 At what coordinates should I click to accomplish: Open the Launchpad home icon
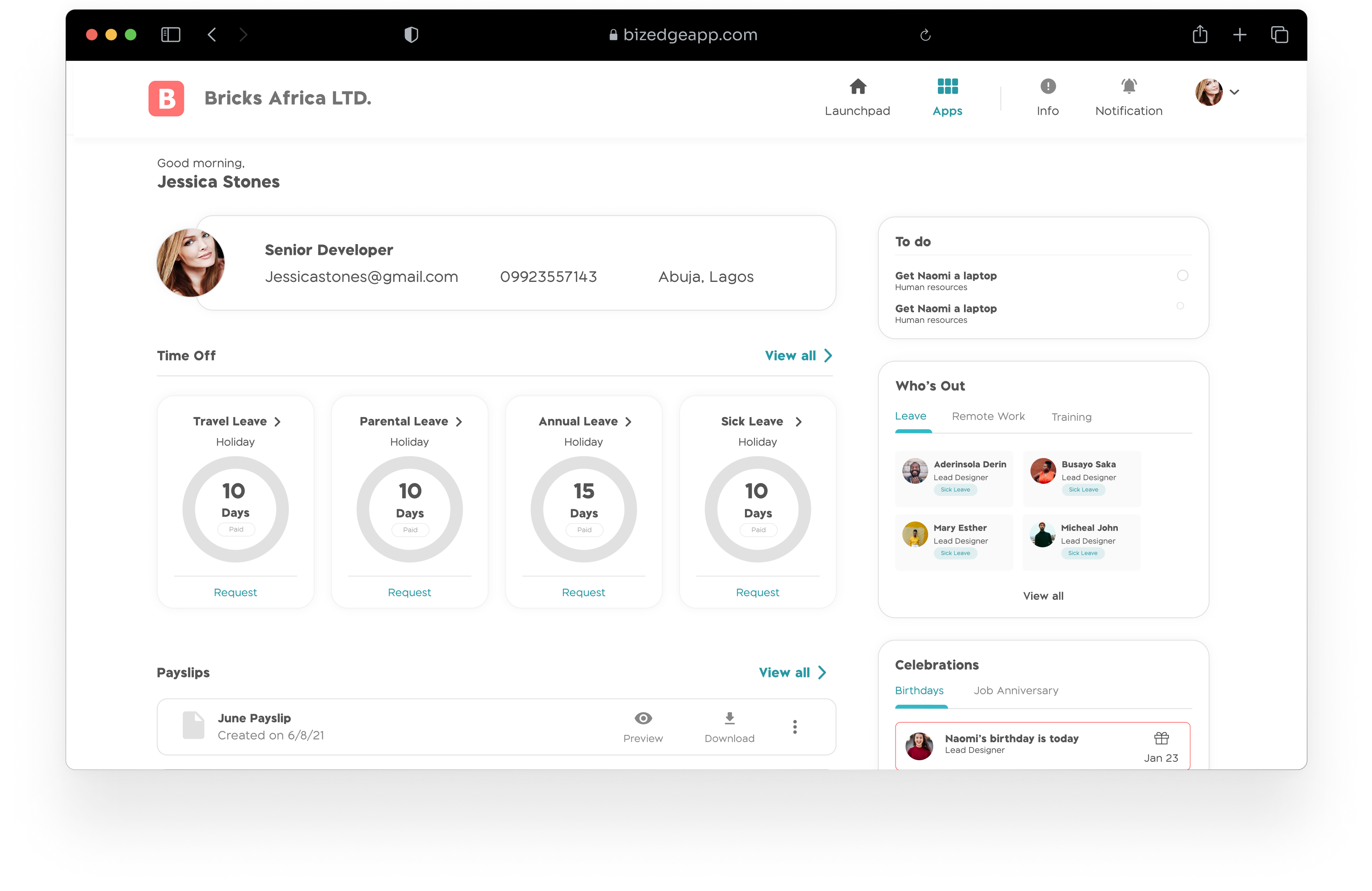tap(857, 86)
